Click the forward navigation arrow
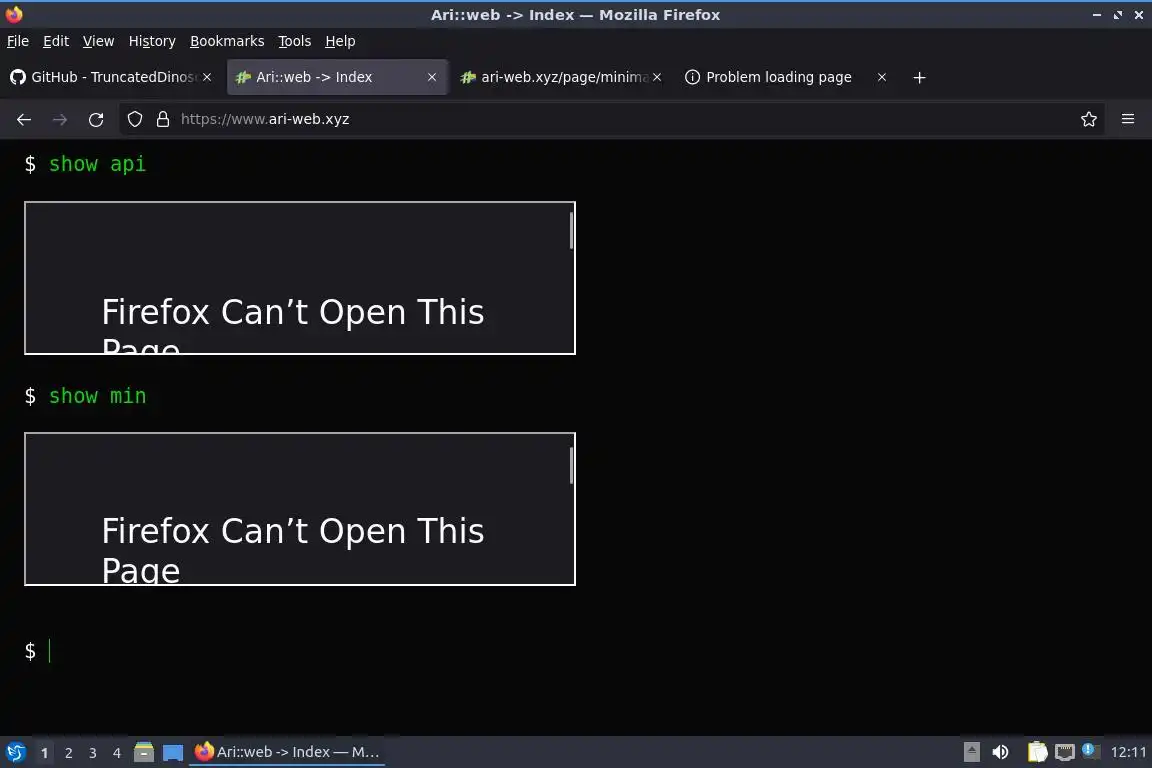 (60, 119)
